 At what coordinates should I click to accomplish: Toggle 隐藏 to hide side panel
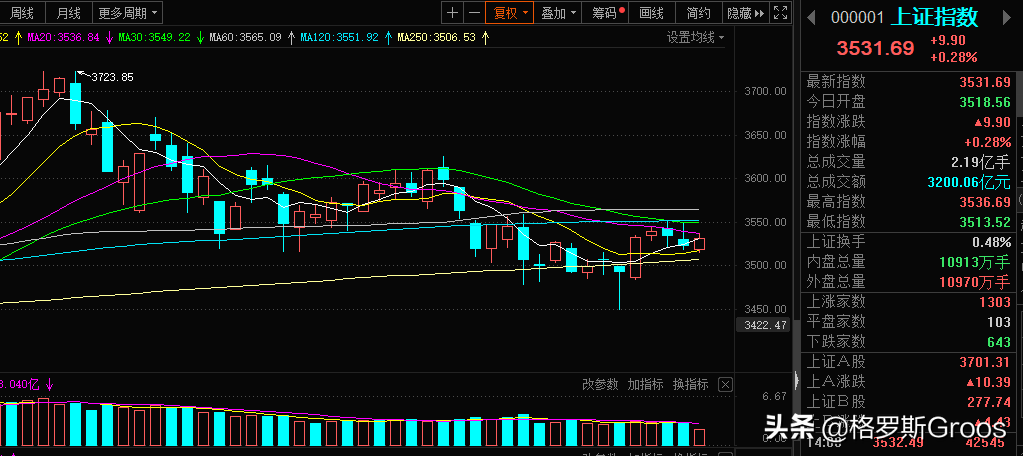[745, 13]
